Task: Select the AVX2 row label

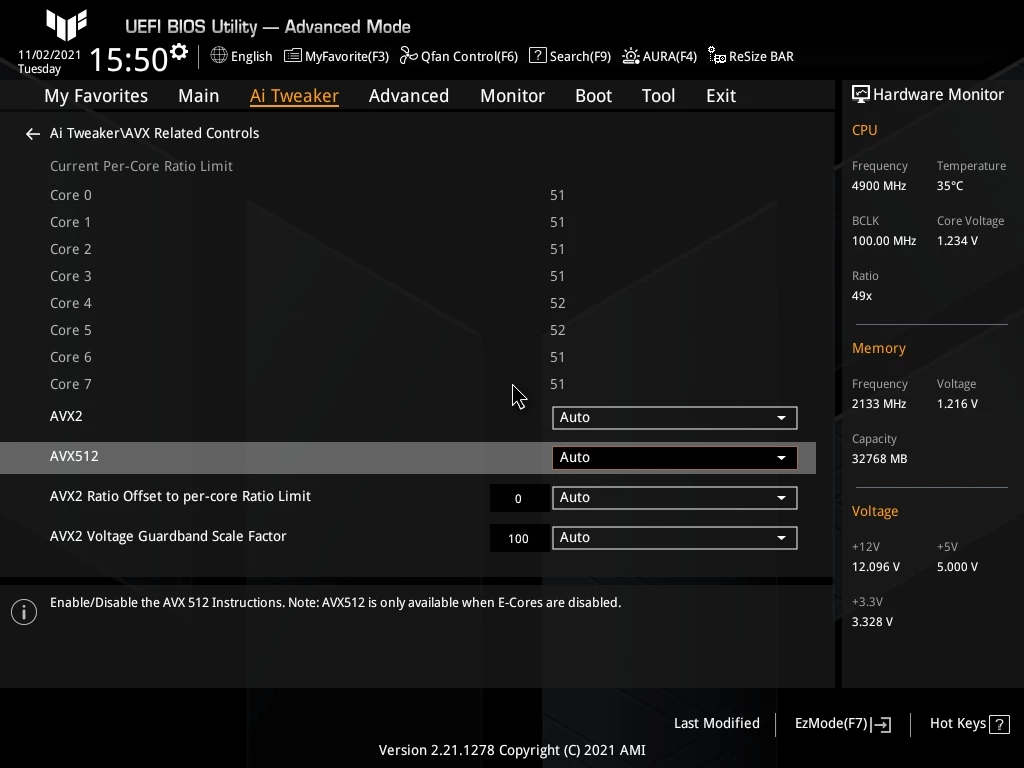Action: [66, 417]
